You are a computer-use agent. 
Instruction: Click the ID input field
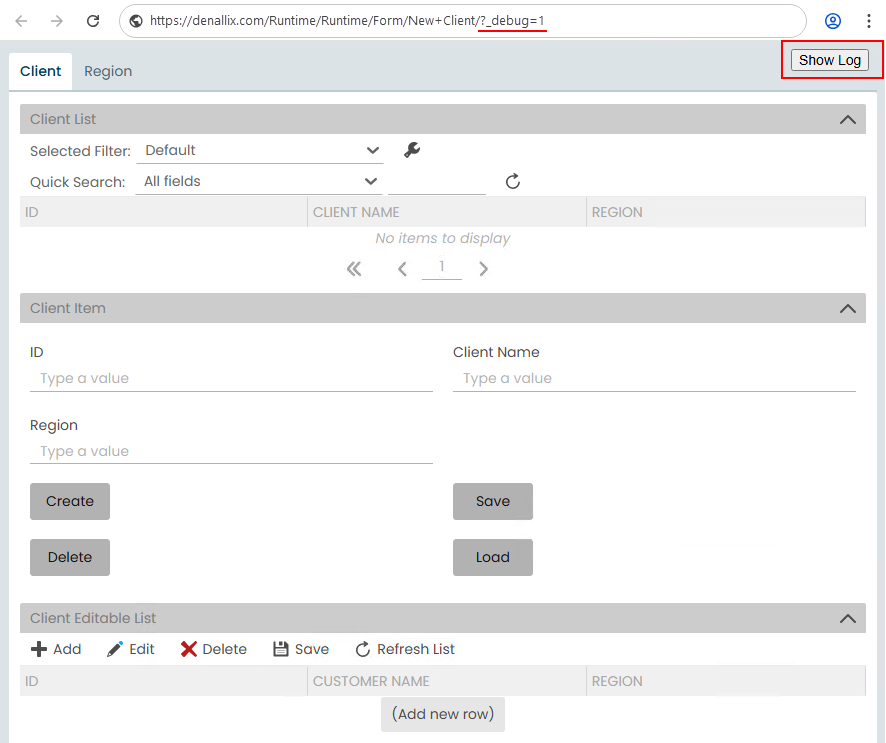pos(231,378)
